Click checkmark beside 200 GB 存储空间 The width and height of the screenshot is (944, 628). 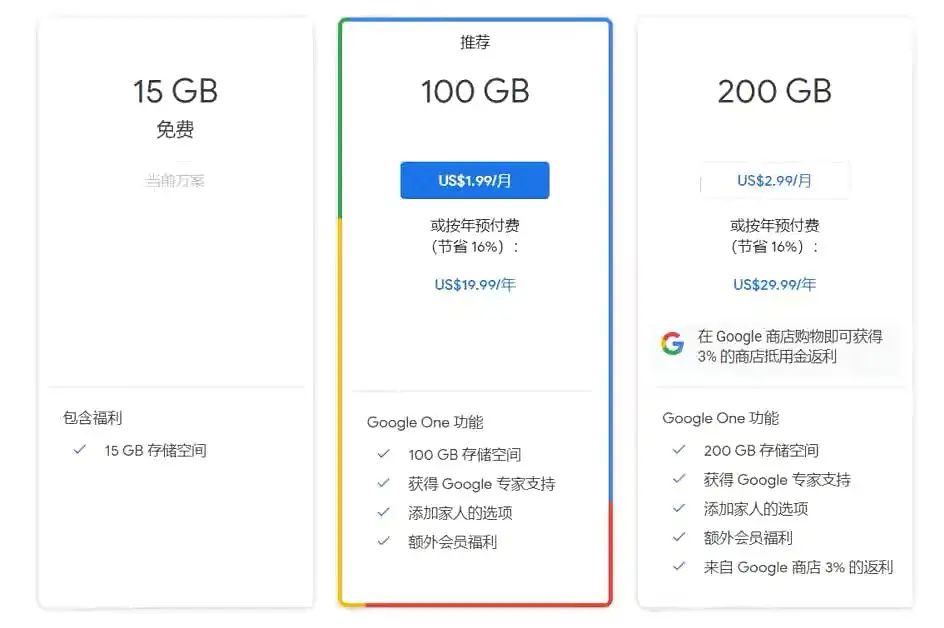(680, 450)
